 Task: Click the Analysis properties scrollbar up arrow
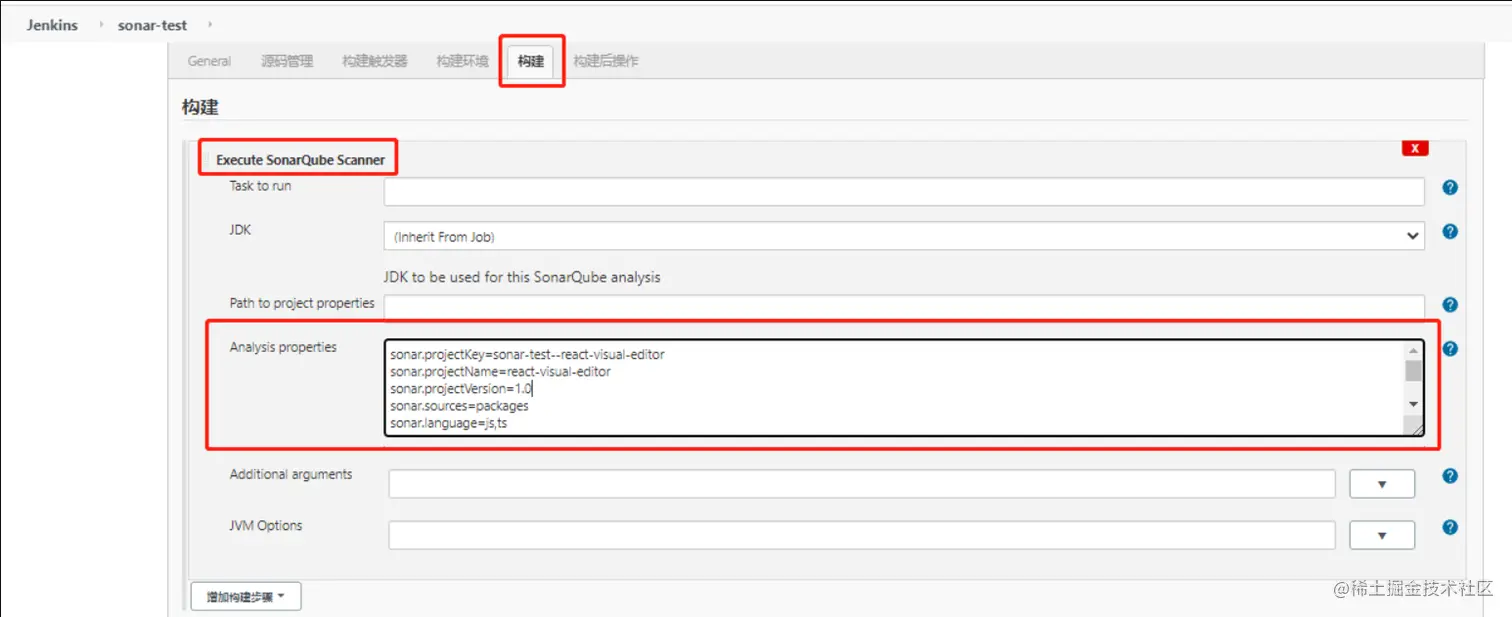pyautogui.click(x=1413, y=351)
